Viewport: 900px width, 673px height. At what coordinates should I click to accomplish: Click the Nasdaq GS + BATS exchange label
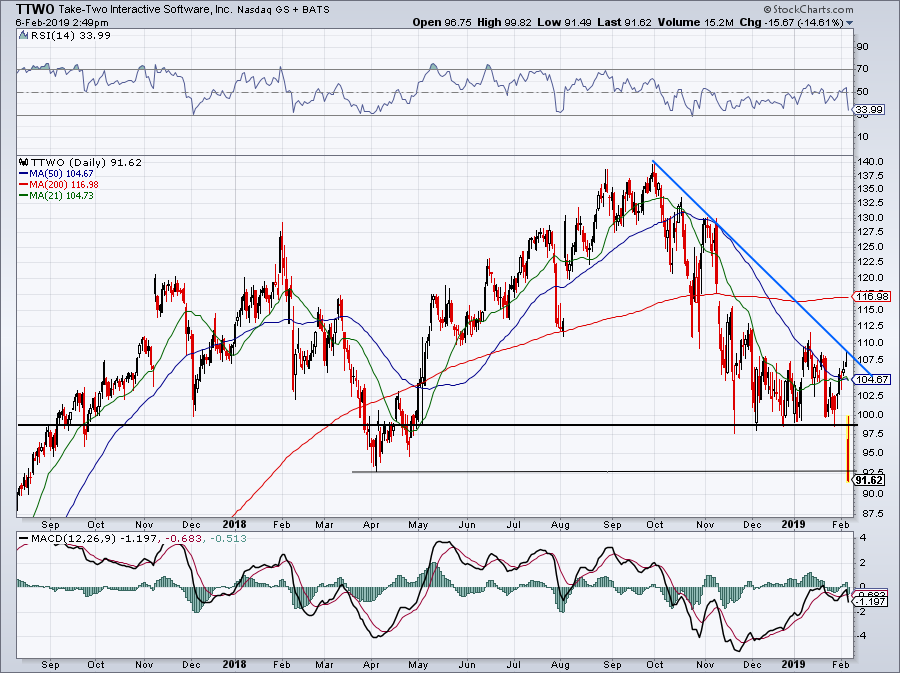tap(284, 10)
